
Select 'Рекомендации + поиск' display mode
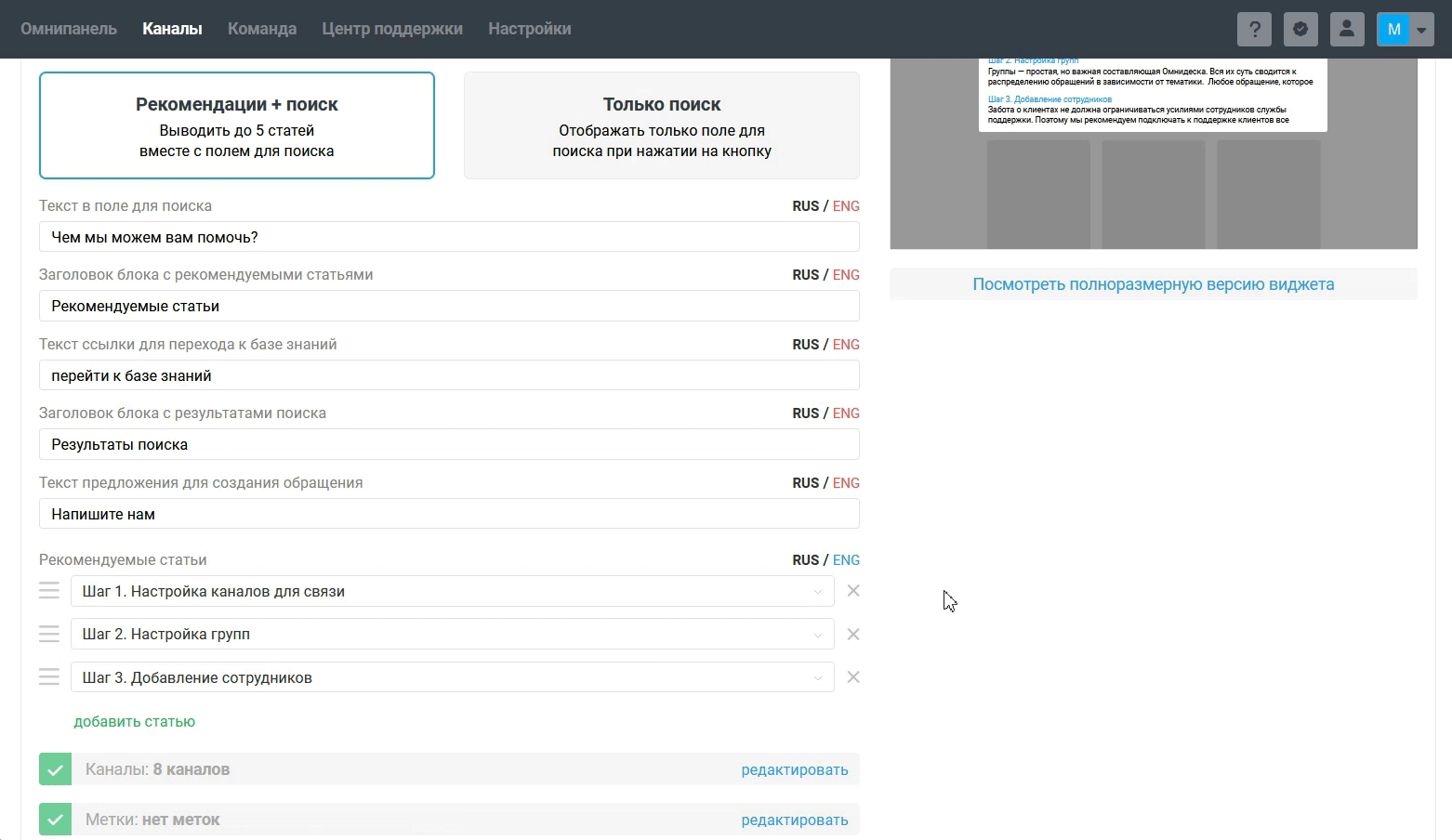[x=237, y=125]
